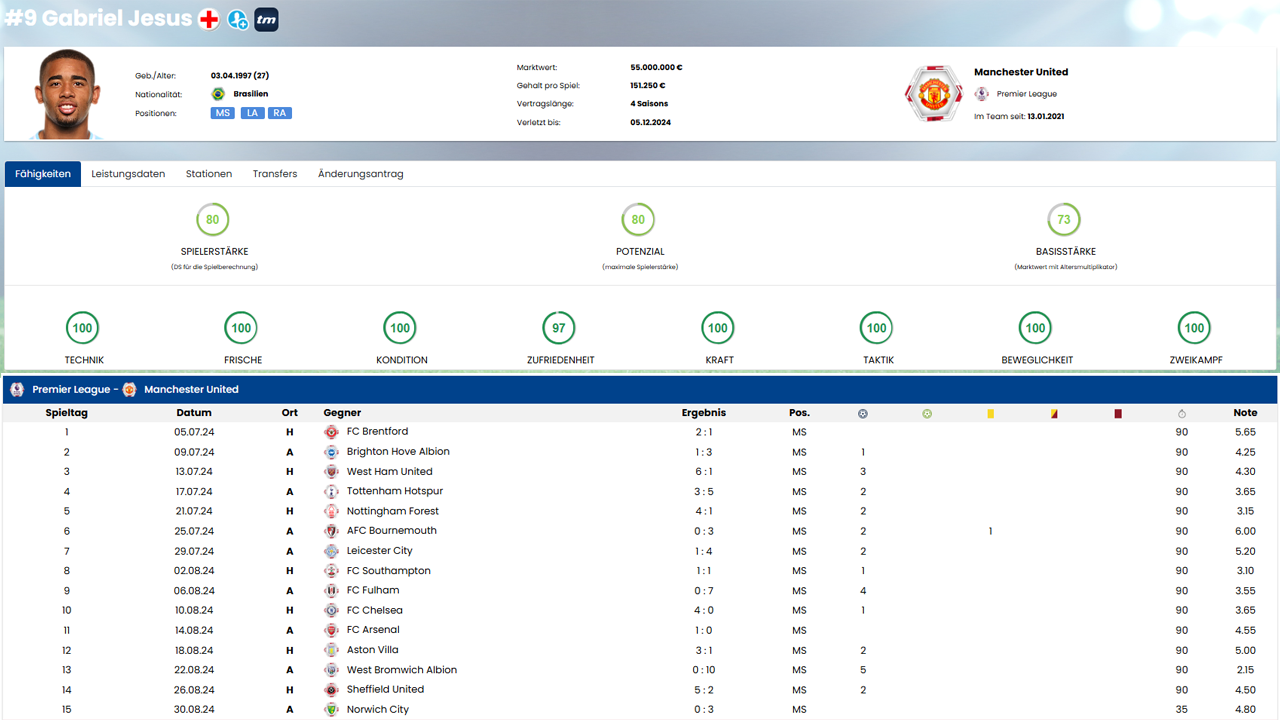
Task: Open the Transfermarkt tm icon
Action: pyautogui.click(x=266, y=19)
